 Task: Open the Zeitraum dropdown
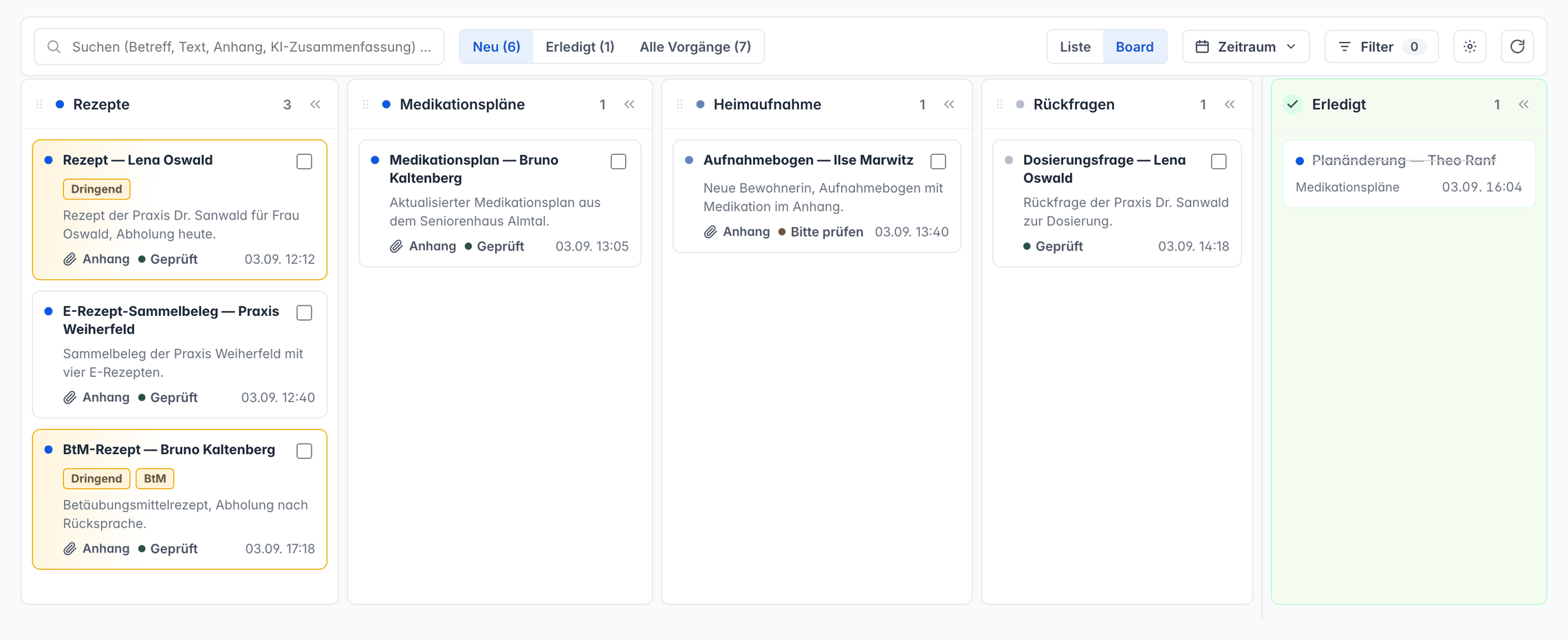coord(1245,47)
